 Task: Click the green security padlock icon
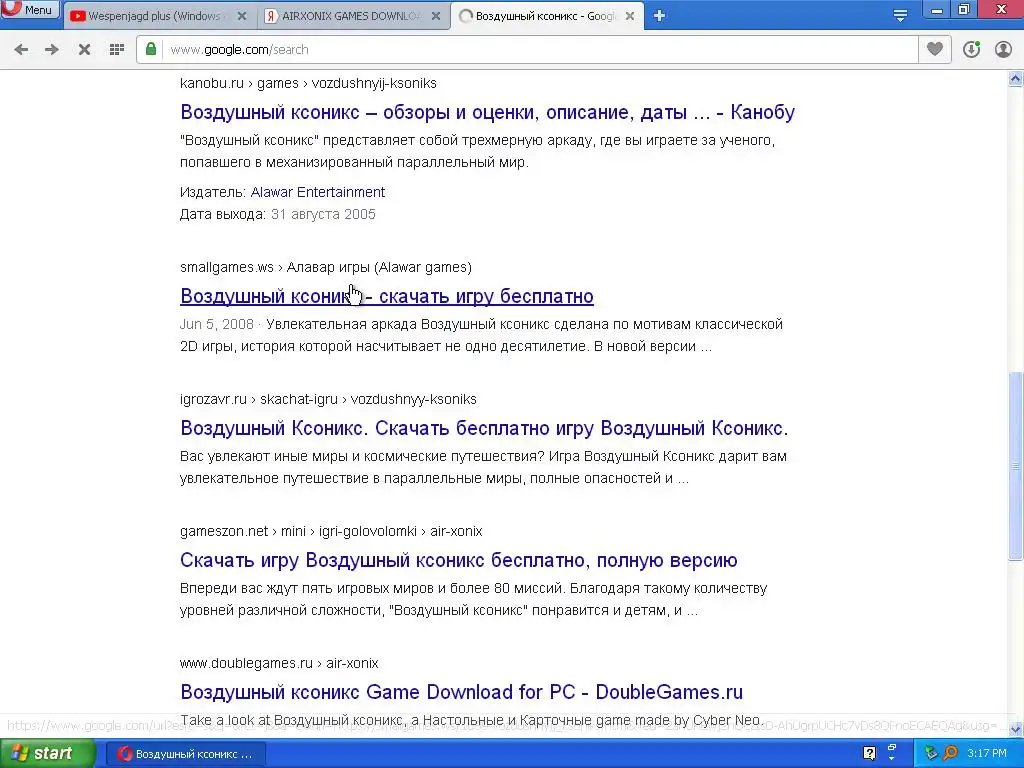[x=151, y=49]
